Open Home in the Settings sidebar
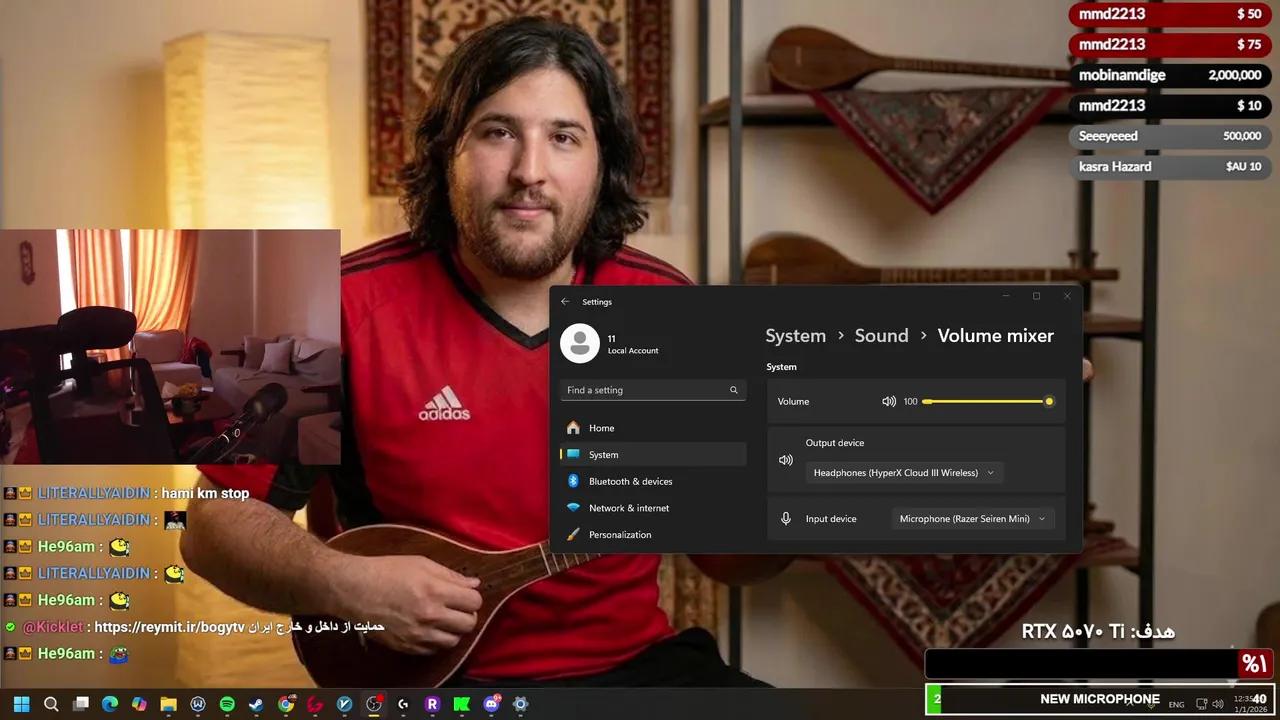 click(x=653, y=428)
